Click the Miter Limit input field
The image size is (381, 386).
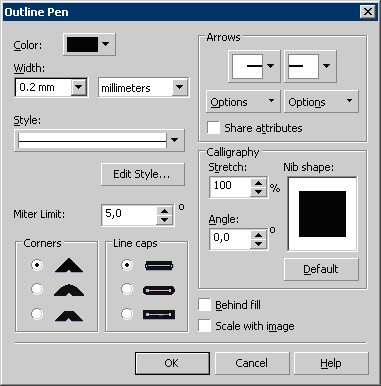coord(129,215)
